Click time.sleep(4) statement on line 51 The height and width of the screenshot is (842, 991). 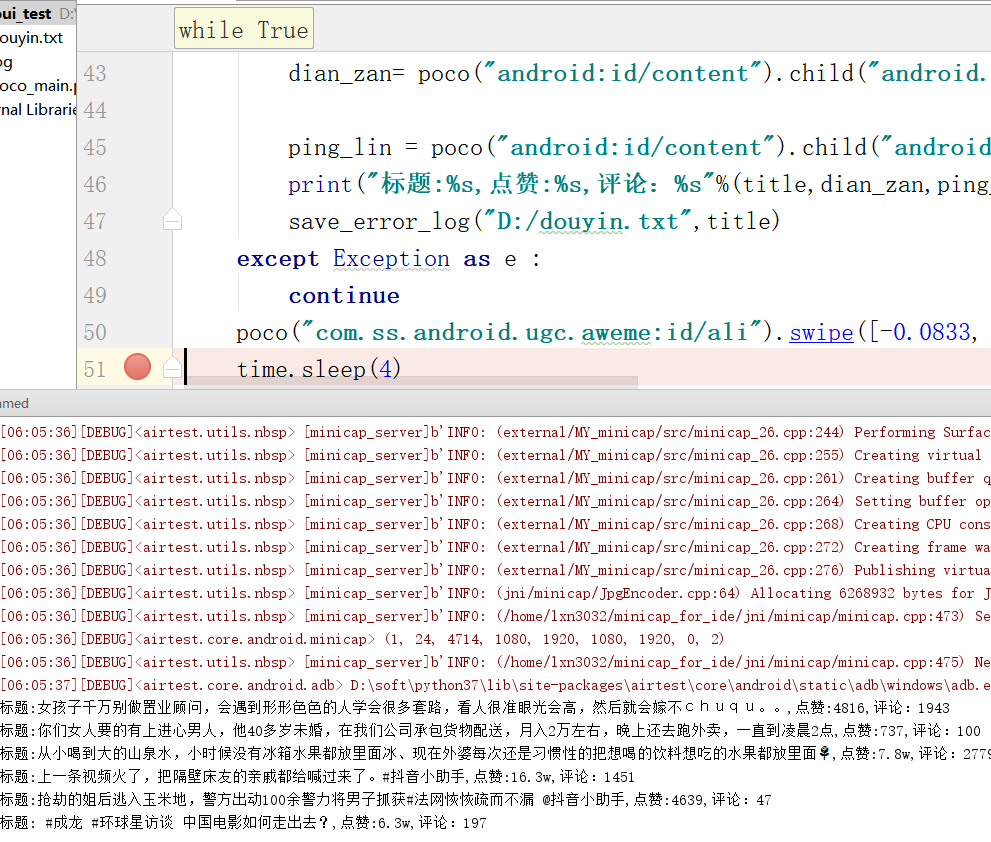319,369
